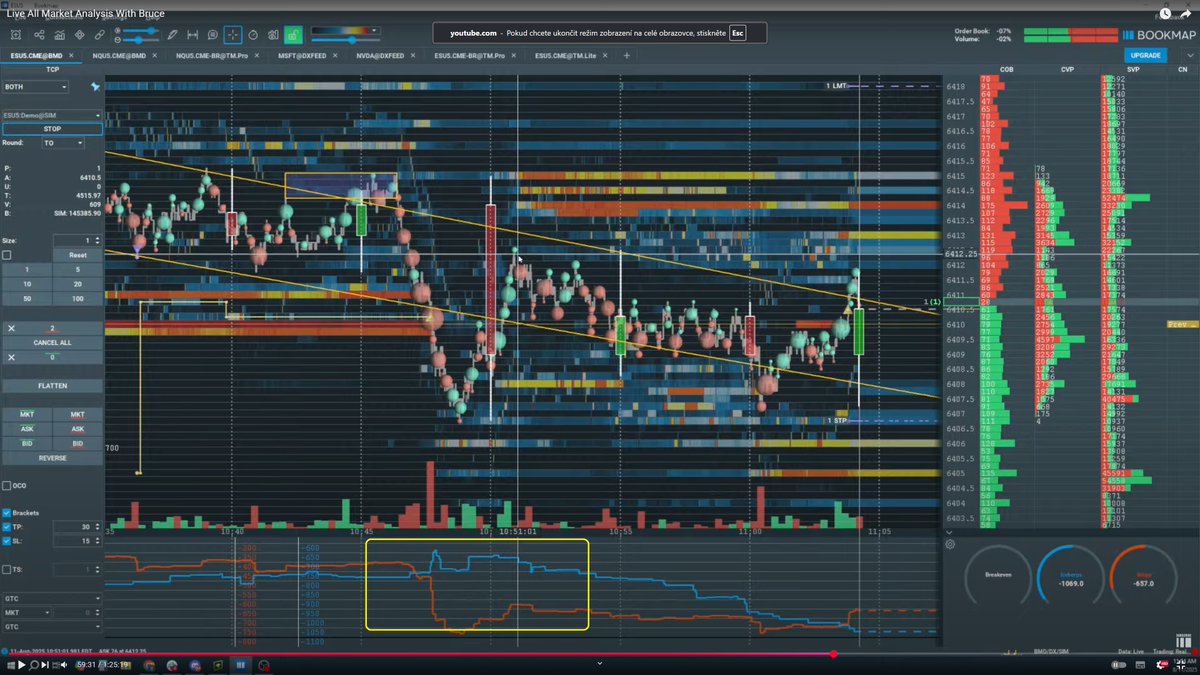This screenshot has width=1200, height=675.
Task: Click the STOP button
Action: [52, 129]
